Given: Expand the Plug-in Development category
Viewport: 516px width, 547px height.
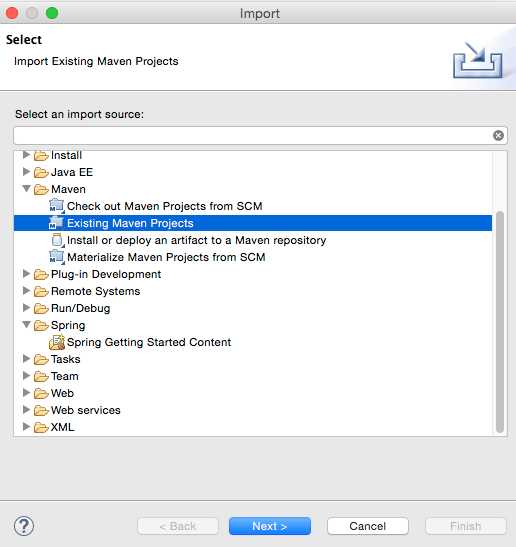Looking at the screenshot, I should 26,274.
